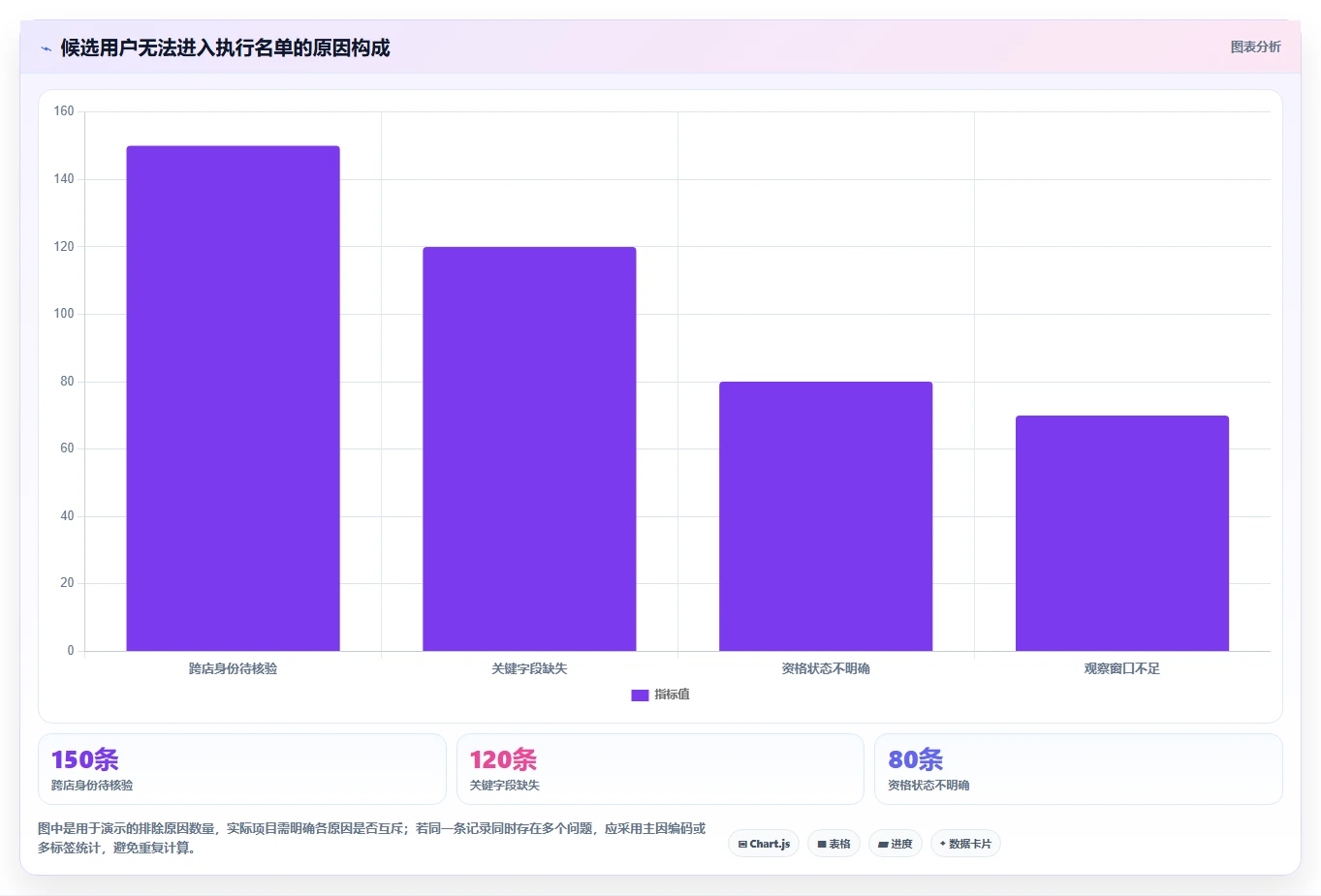Click the title 候选用户无法进入执行名单的原因构成
This screenshot has width=1321, height=896.
point(225,48)
